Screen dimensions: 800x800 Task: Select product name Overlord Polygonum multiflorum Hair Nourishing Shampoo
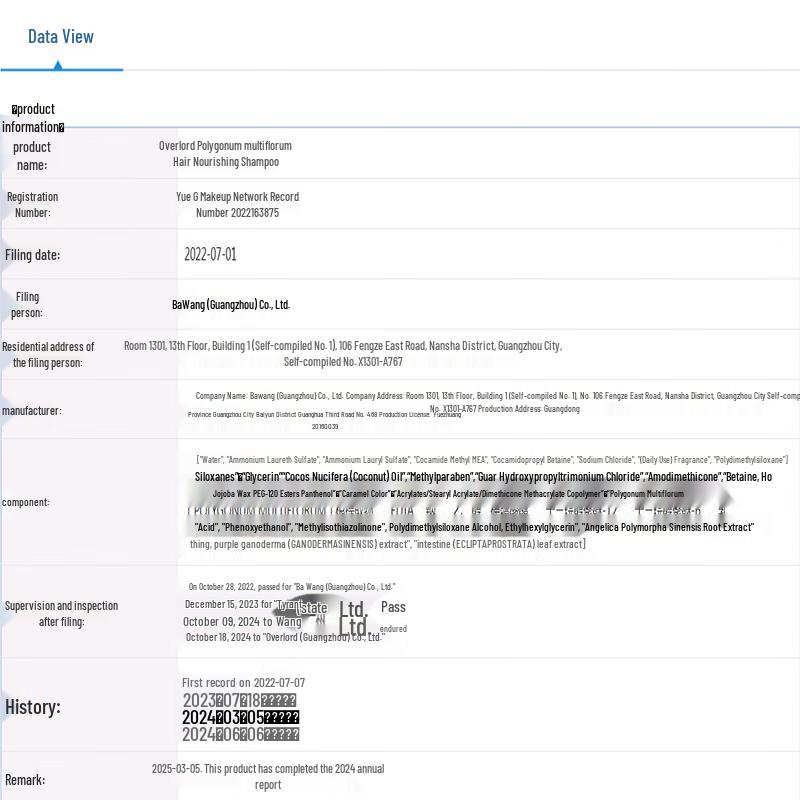point(225,154)
